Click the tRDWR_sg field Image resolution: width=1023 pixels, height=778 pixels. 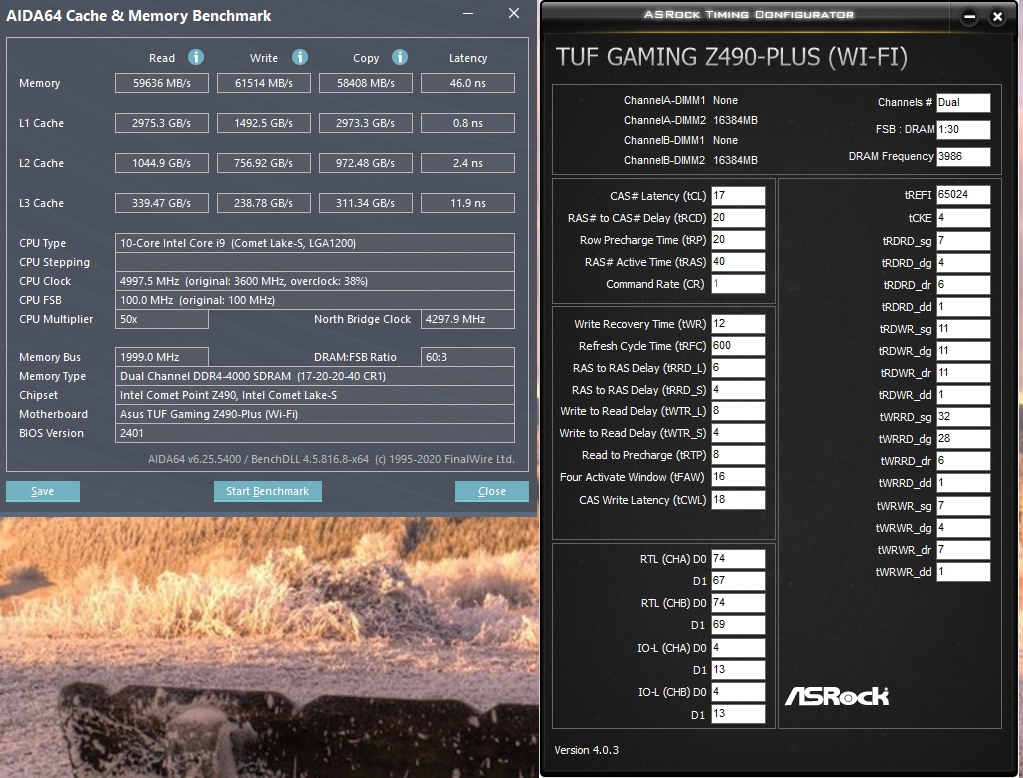(963, 329)
